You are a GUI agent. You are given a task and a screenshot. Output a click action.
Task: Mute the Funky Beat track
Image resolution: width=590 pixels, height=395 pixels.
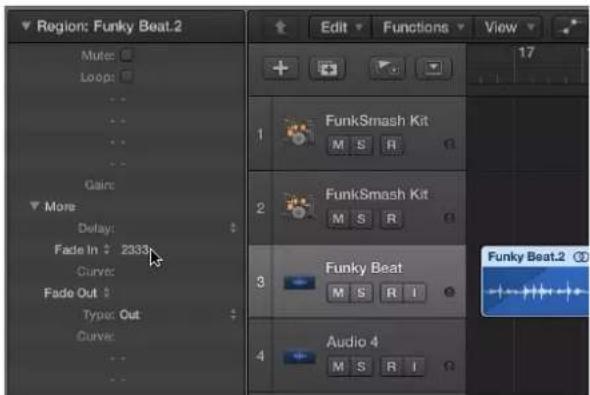pos(338,293)
